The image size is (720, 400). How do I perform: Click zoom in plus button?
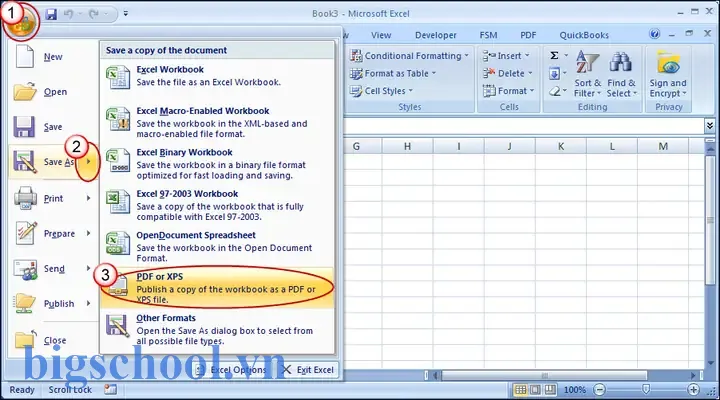point(693,390)
